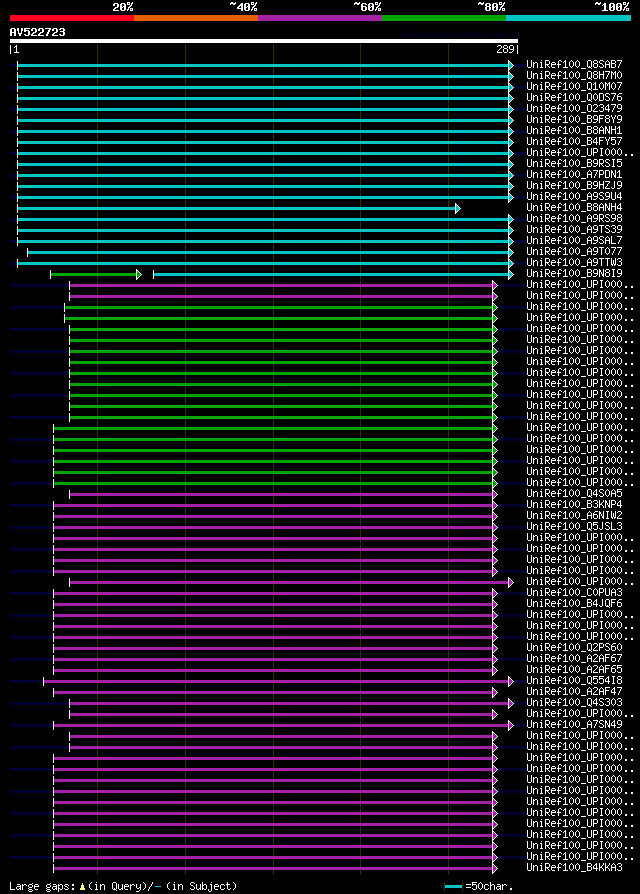
Task: Open hit UniRef100_B9HZJ9
Action: 574,185
